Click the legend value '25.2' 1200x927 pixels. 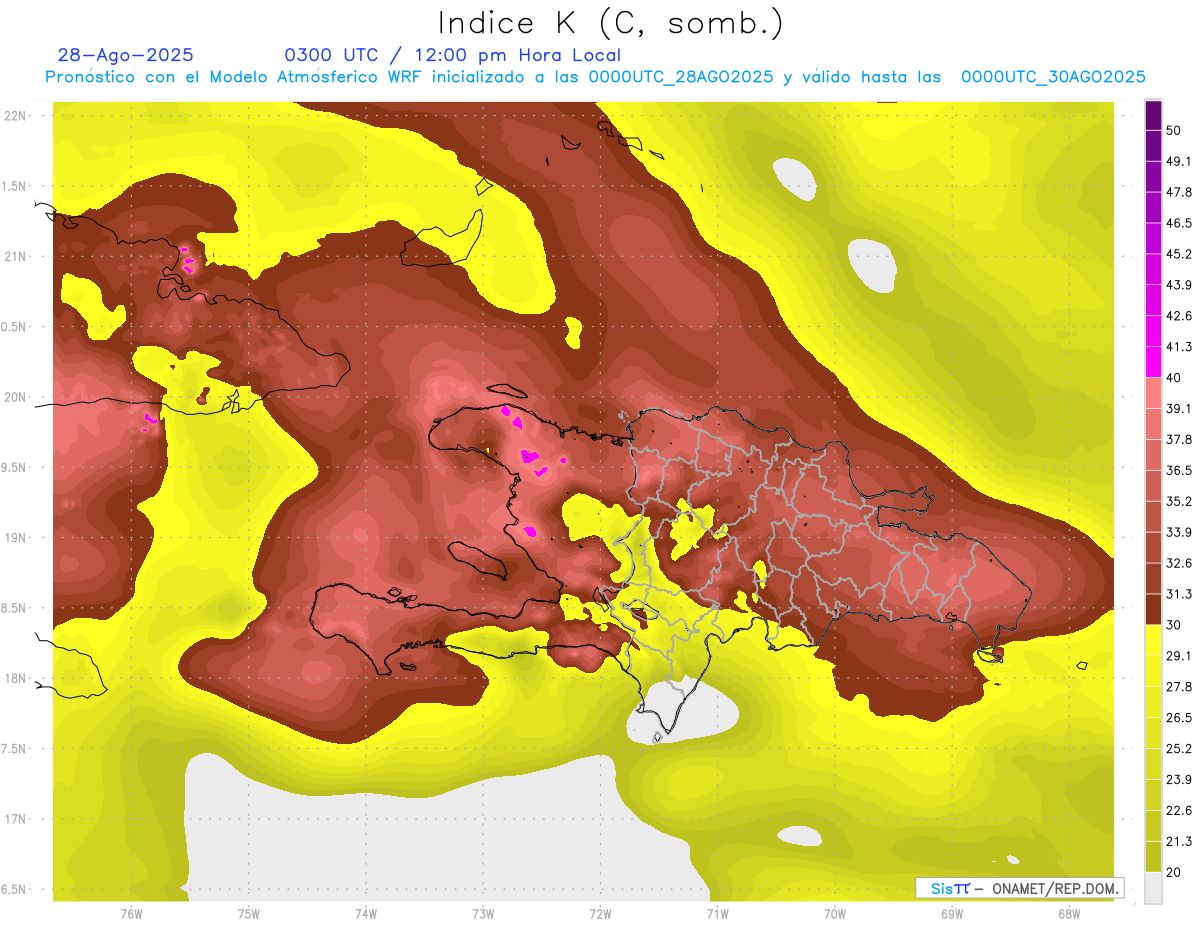(x=1179, y=749)
